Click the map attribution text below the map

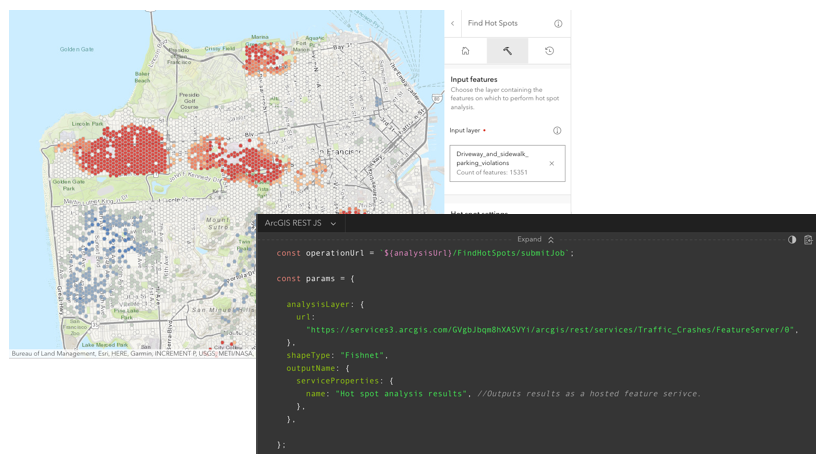tap(130, 353)
